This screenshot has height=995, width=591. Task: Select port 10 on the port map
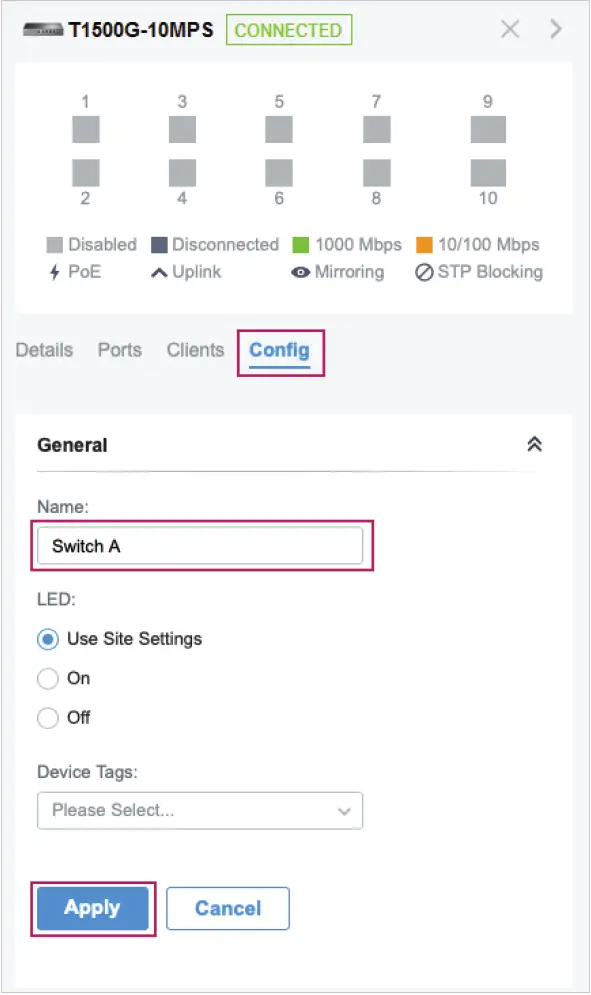point(487,170)
